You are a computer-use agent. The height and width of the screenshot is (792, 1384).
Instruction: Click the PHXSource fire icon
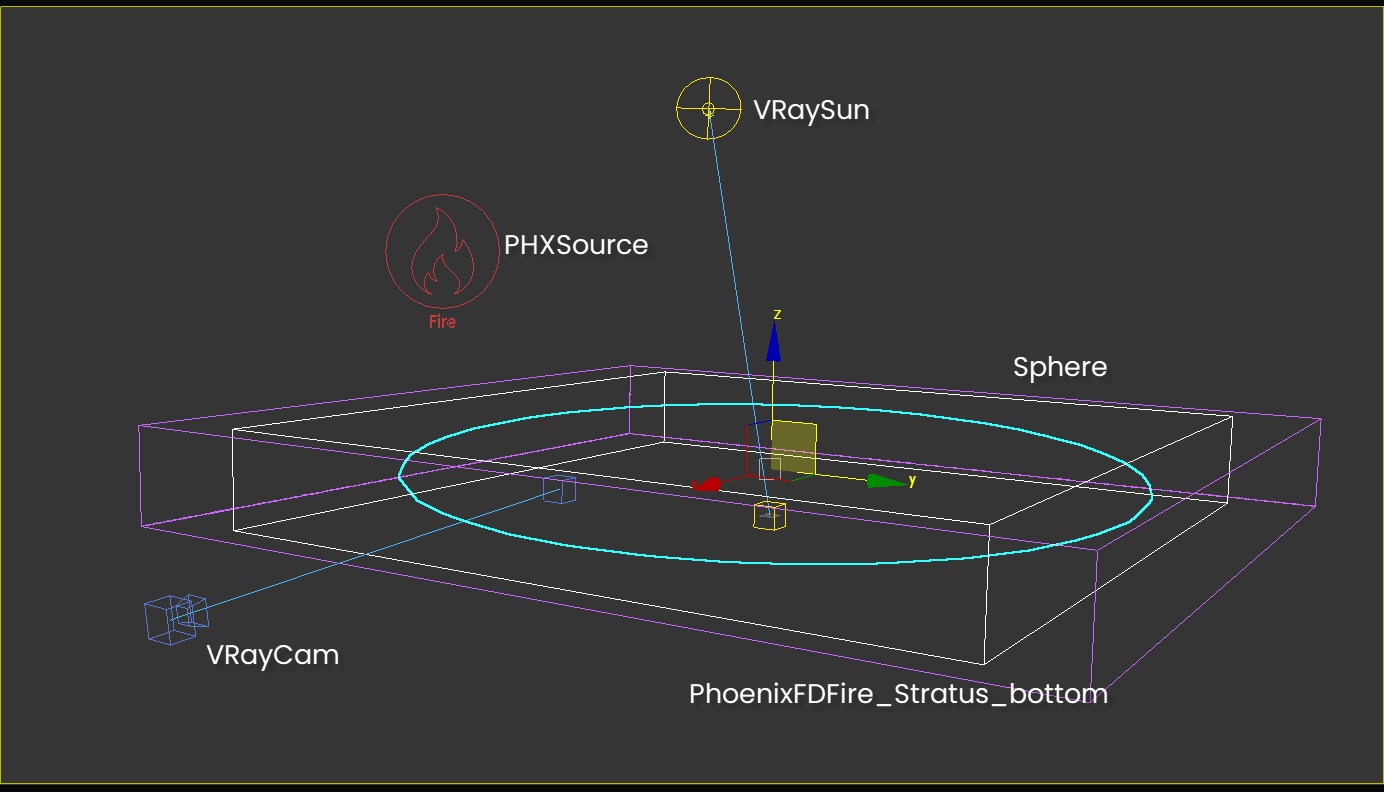[441, 250]
